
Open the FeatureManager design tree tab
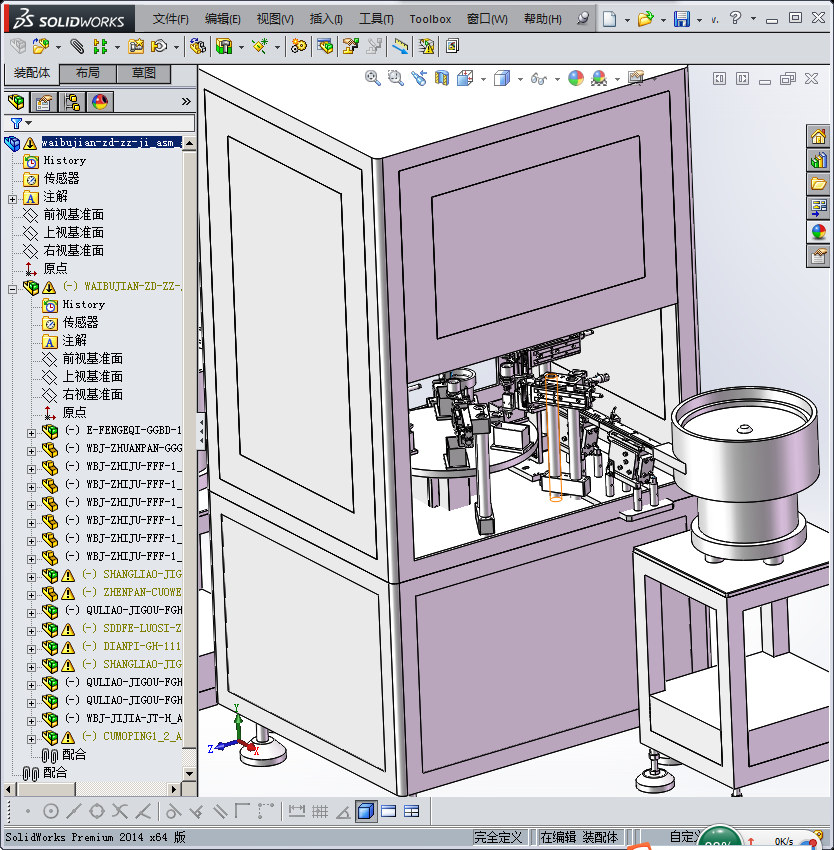click(x=17, y=101)
